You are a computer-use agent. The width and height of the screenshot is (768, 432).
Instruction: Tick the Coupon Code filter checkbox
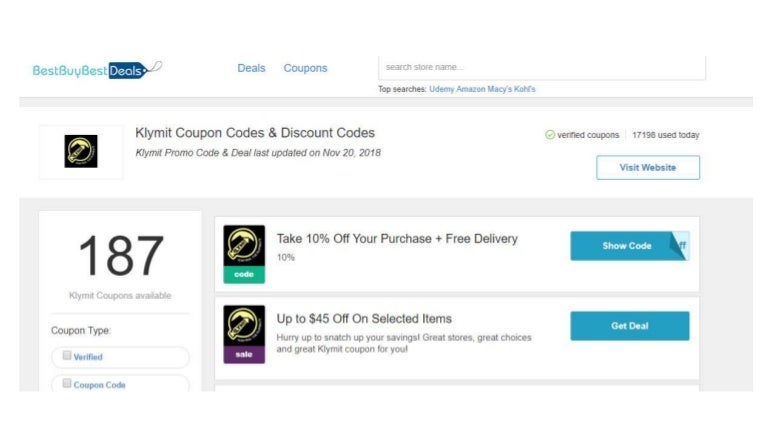pos(67,383)
